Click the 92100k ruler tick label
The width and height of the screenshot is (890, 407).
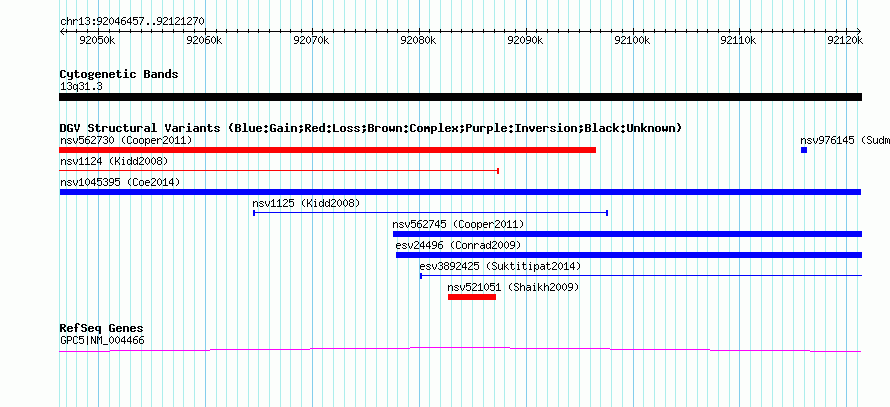point(632,40)
